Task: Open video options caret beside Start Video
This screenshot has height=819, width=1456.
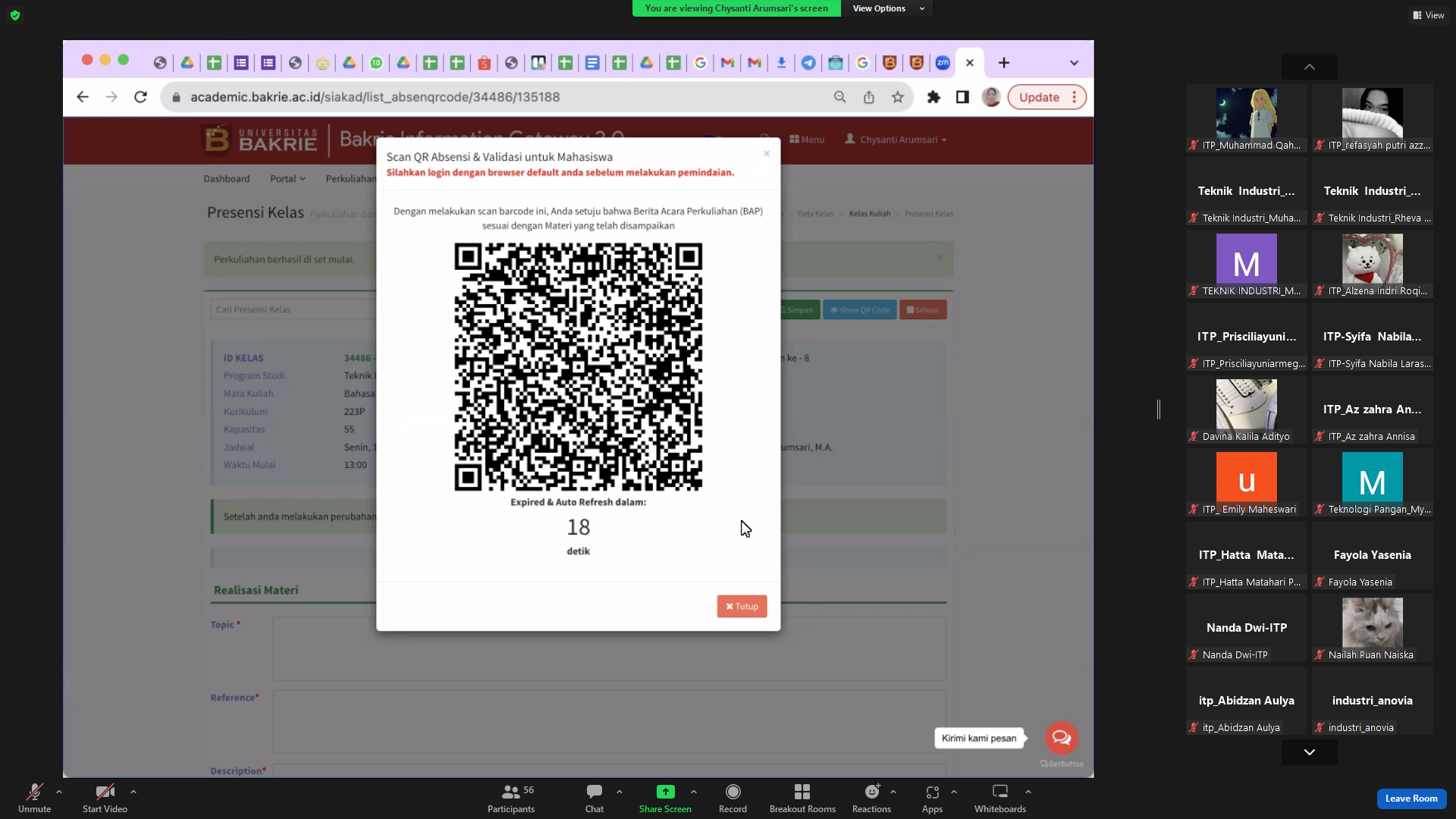Action: tap(133, 792)
